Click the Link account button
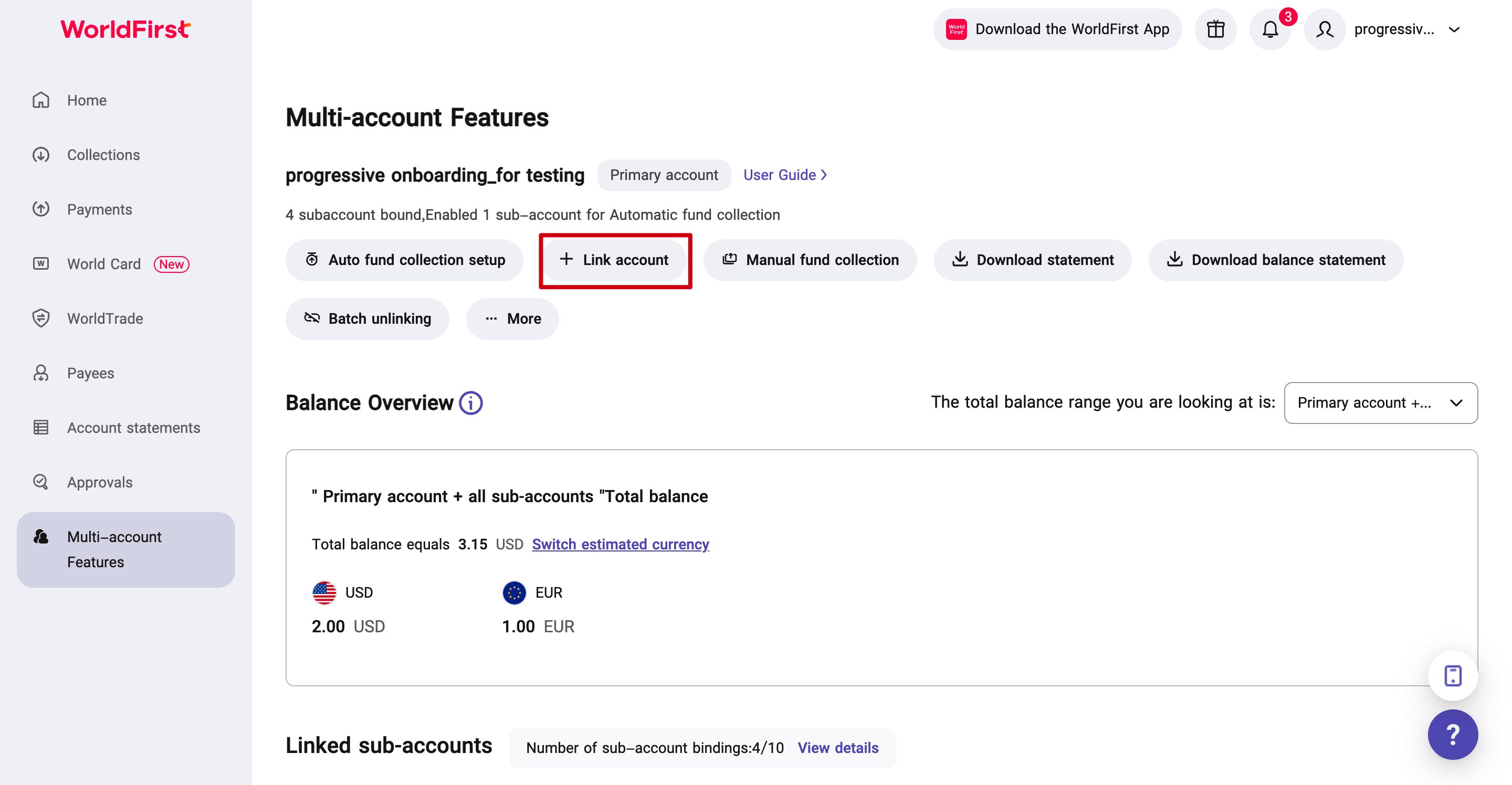1512x785 pixels. pos(615,260)
